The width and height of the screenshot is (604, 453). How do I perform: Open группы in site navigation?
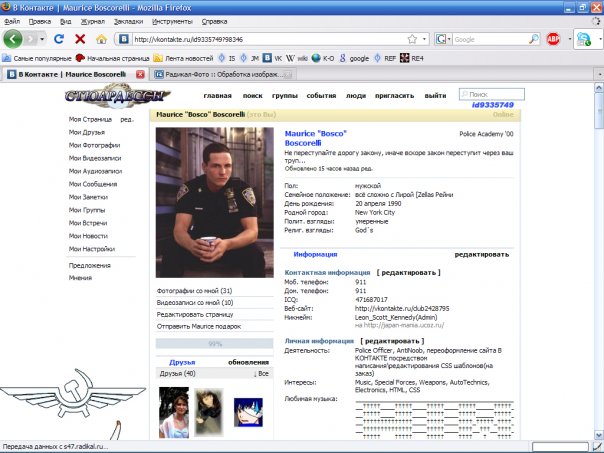(x=285, y=96)
